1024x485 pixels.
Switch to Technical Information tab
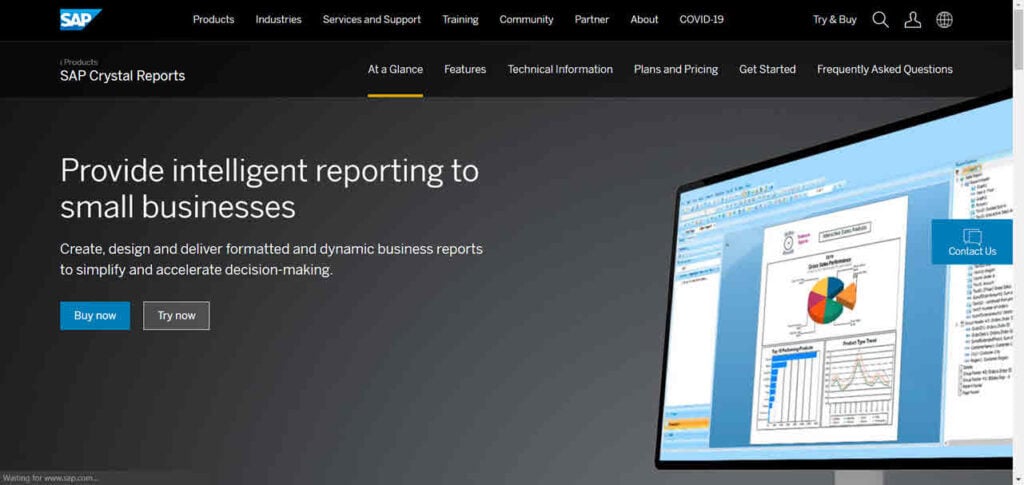[560, 69]
